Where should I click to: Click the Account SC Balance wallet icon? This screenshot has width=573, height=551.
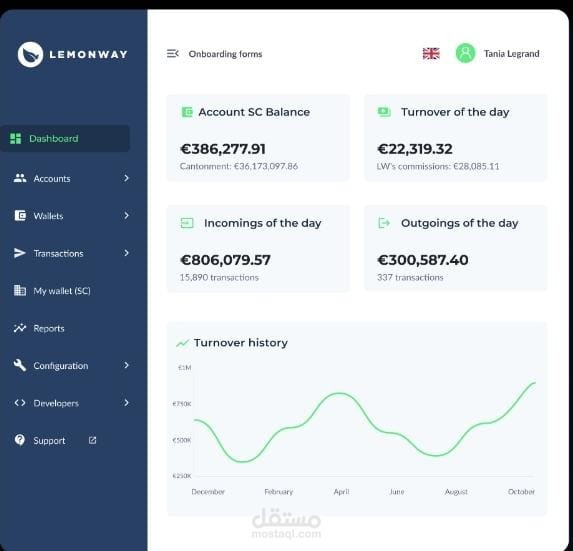187,112
